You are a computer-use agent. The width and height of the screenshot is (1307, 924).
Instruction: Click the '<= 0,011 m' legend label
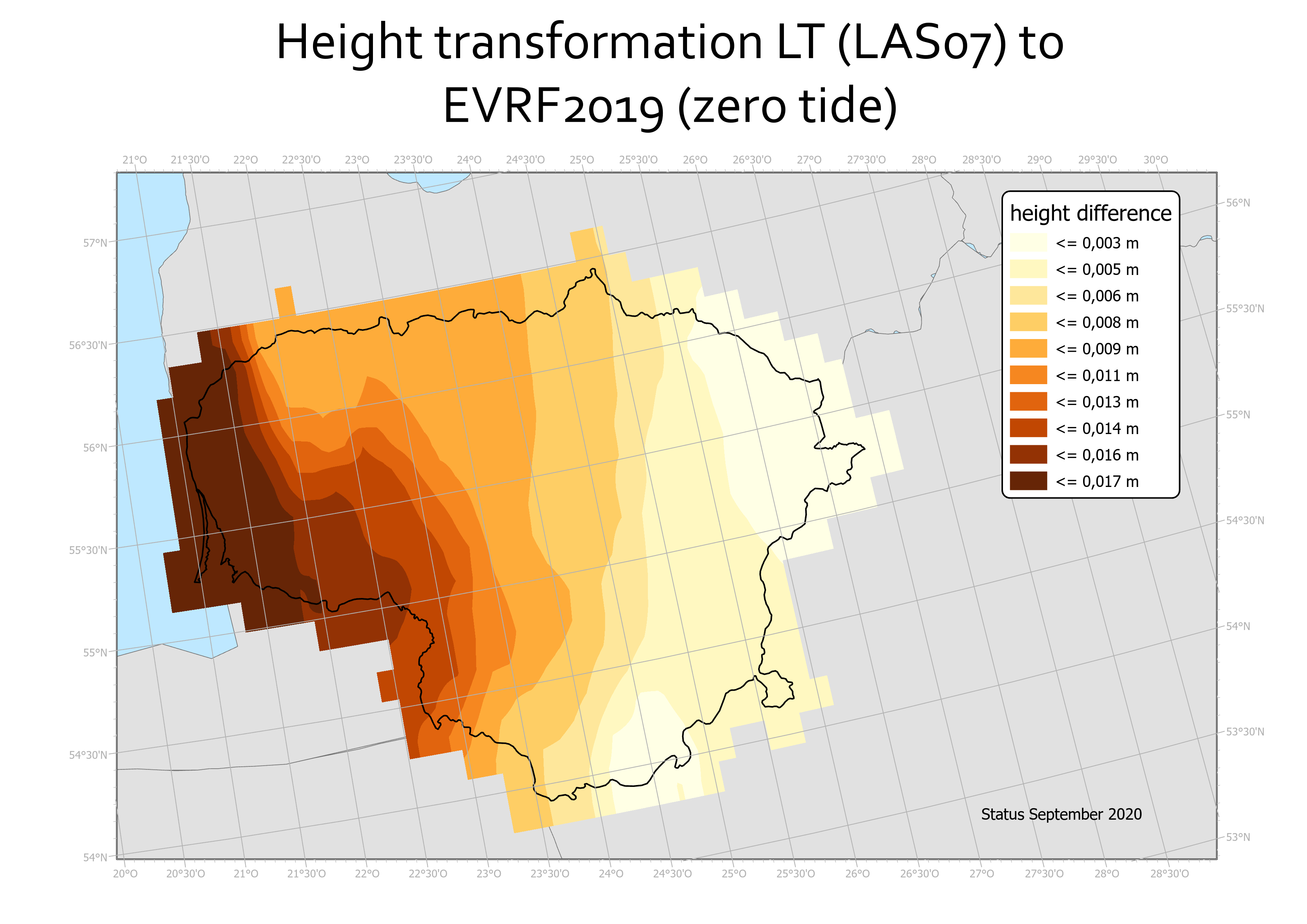point(1097,375)
